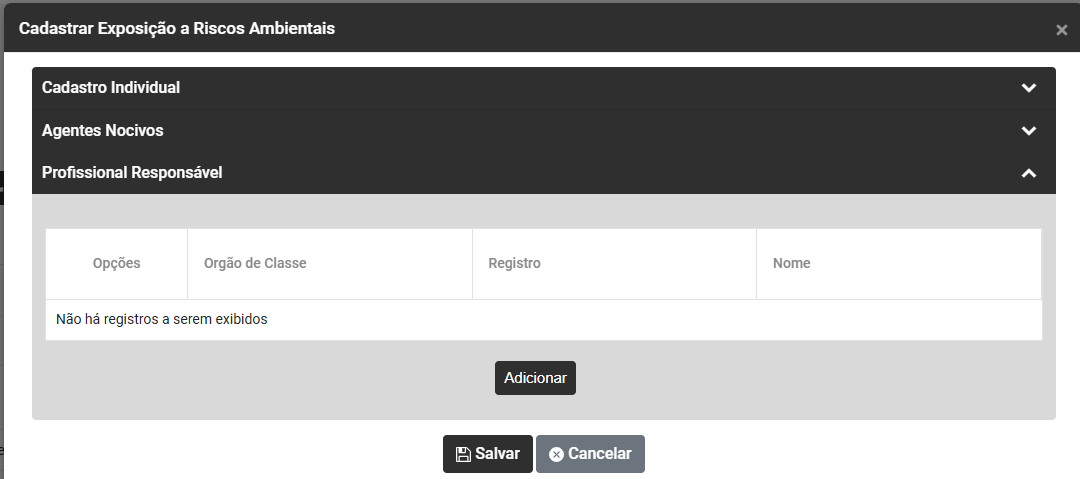The height and width of the screenshot is (479, 1080).
Task: Save the form with the Salvar button
Action: 488,454
